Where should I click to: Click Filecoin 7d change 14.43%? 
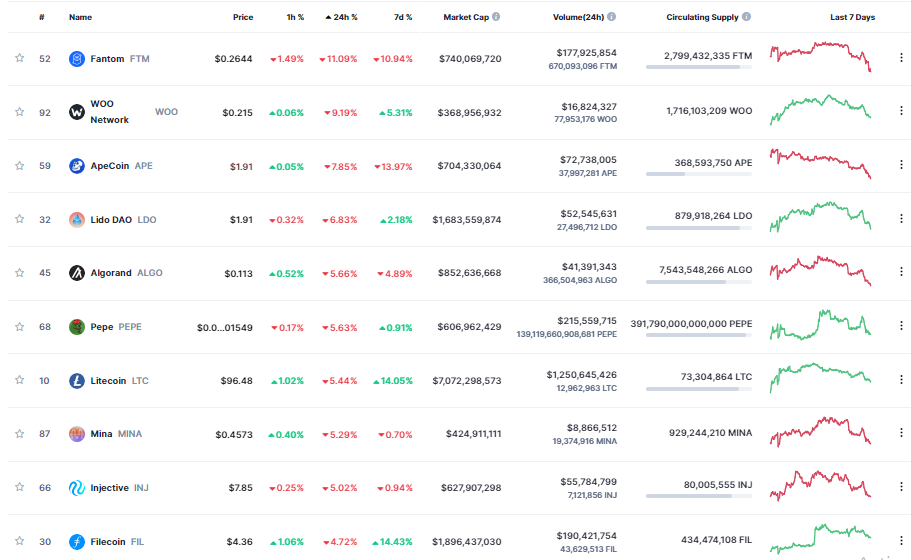click(393, 542)
